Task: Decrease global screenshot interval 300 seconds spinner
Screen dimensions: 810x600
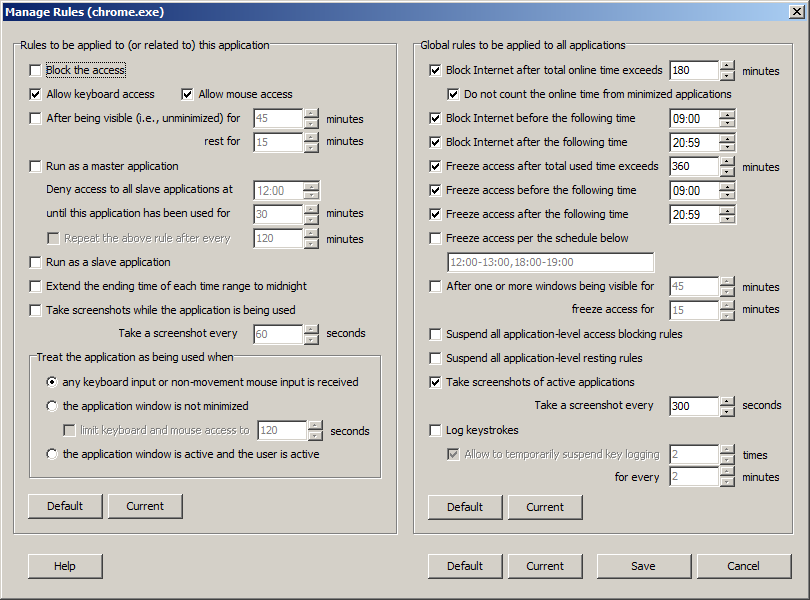Action: pos(727,411)
